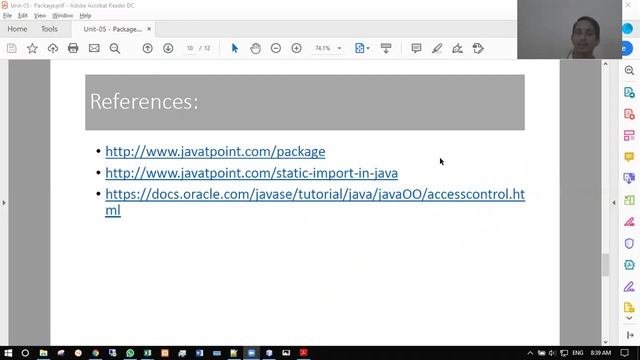
Task: Collapse the right tools pane arrow
Action: [614, 202]
